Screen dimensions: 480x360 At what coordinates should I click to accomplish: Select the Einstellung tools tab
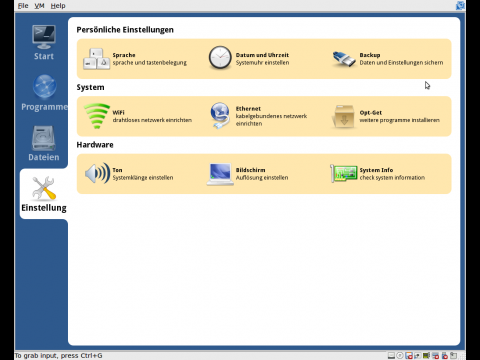point(44,194)
